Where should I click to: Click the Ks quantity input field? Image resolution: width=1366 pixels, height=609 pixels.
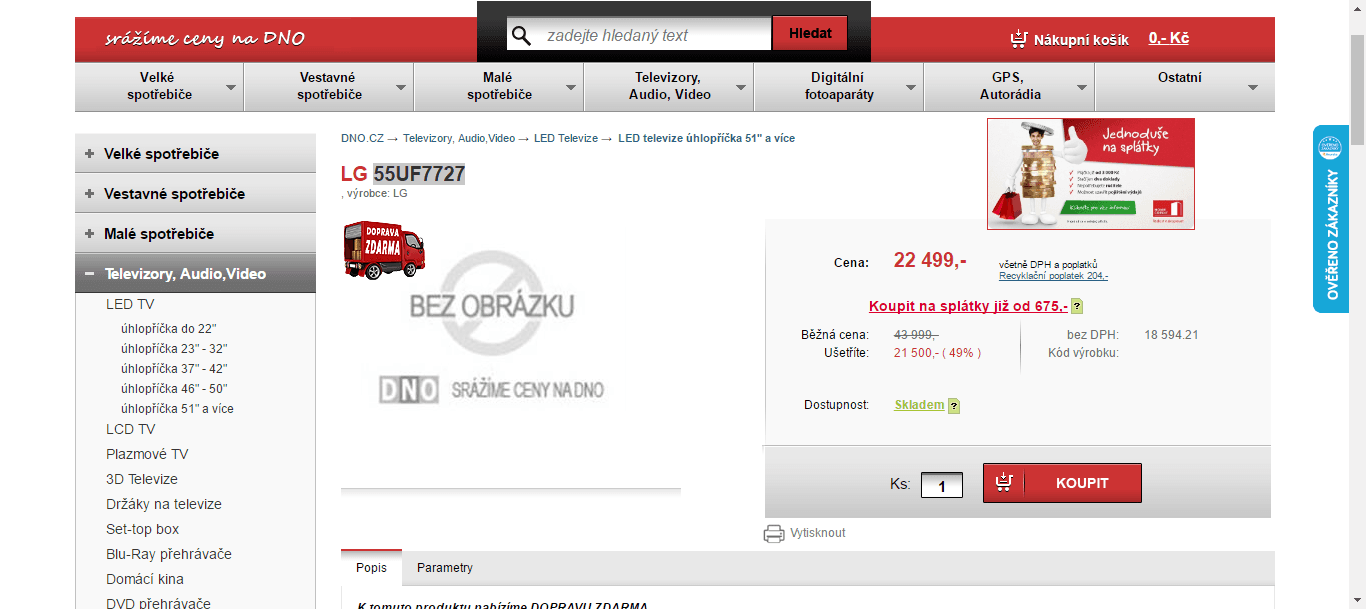click(942, 486)
